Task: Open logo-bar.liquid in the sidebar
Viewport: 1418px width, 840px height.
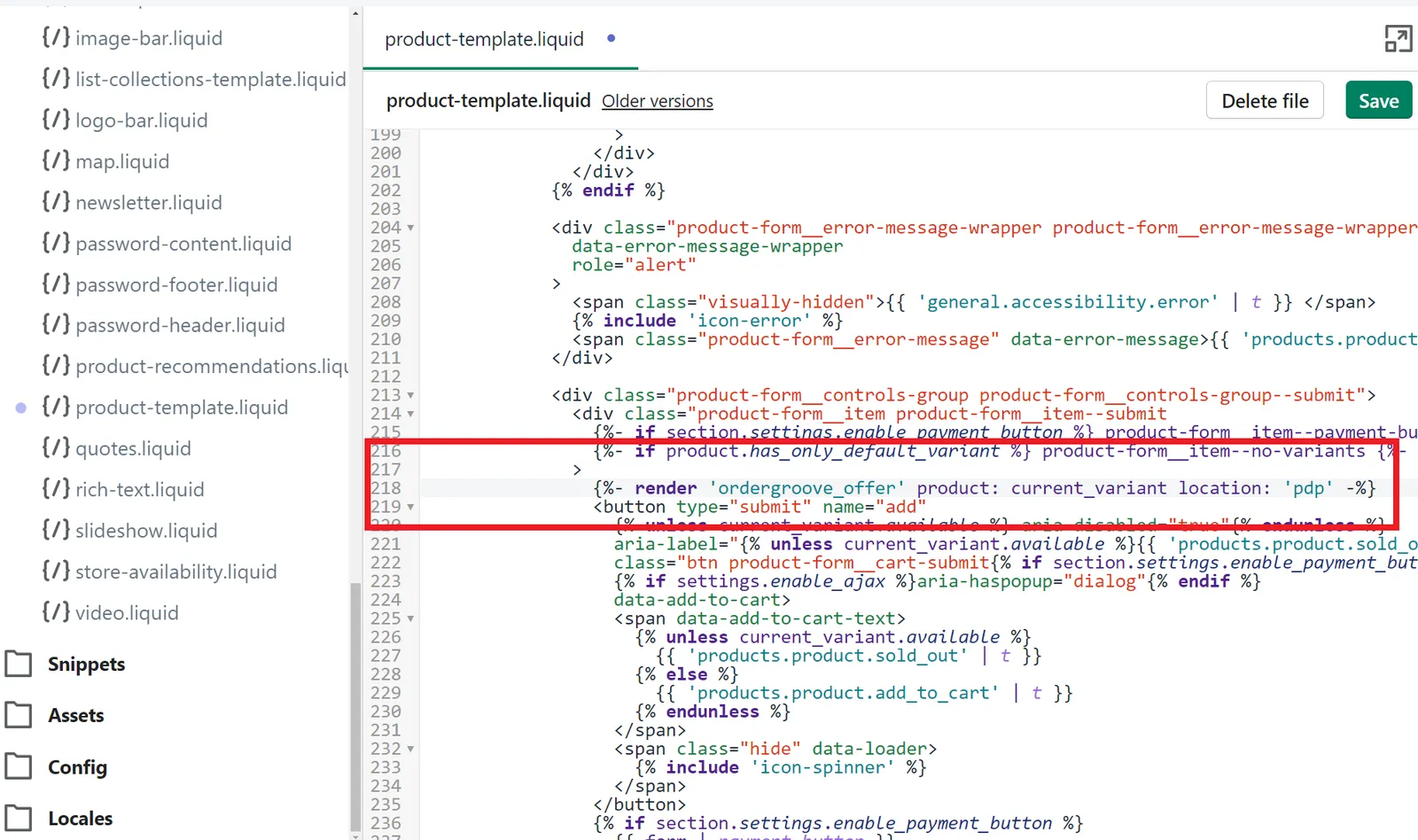Action: (x=142, y=120)
